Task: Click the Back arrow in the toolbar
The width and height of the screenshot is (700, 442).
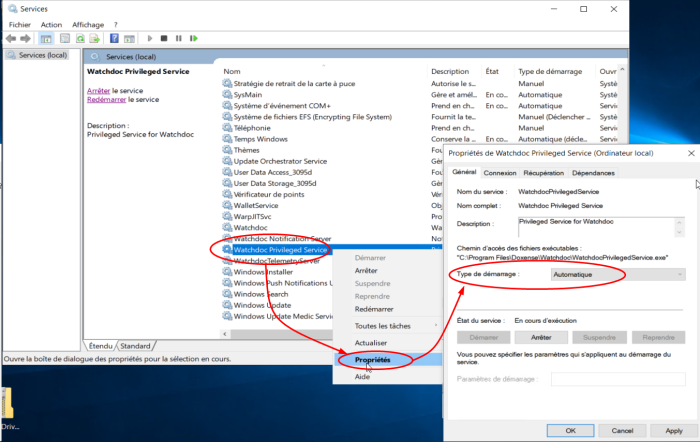Action: [x=11, y=38]
